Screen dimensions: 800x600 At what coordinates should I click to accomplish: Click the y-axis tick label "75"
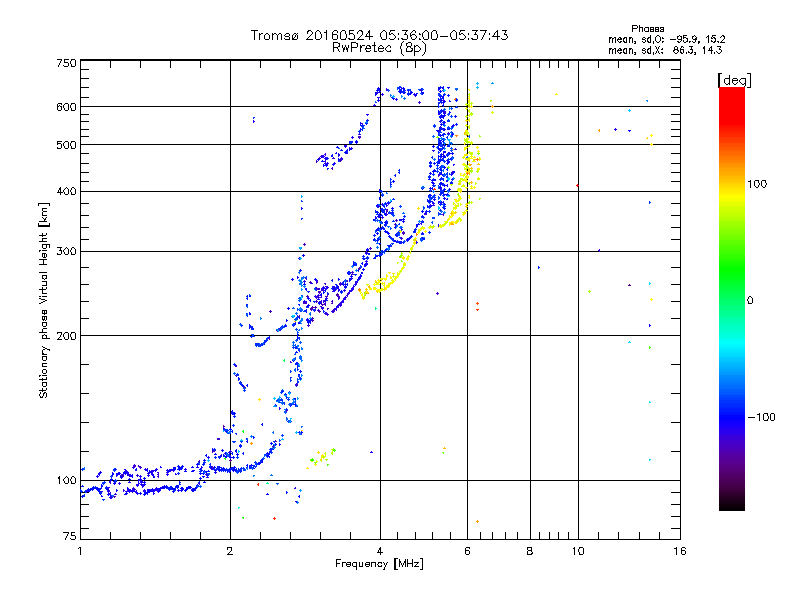pyautogui.click(x=70, y=536)
